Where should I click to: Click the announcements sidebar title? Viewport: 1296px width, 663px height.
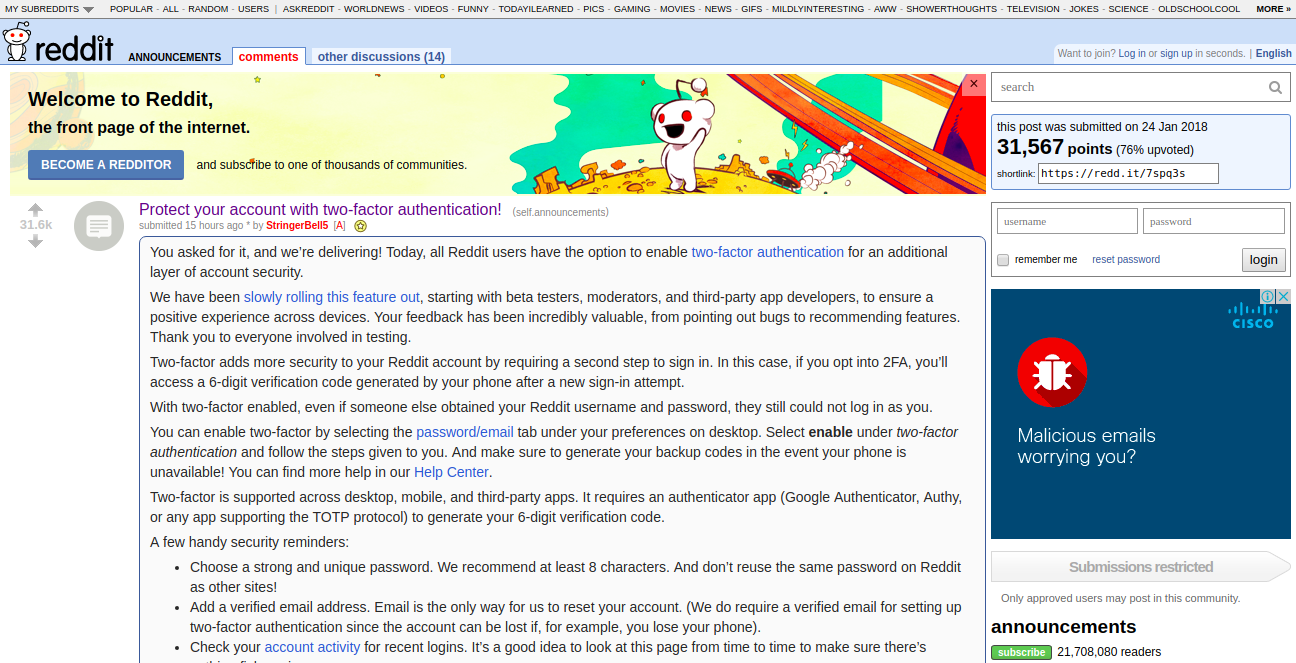pyautogui.click(x=1064, y=627)
